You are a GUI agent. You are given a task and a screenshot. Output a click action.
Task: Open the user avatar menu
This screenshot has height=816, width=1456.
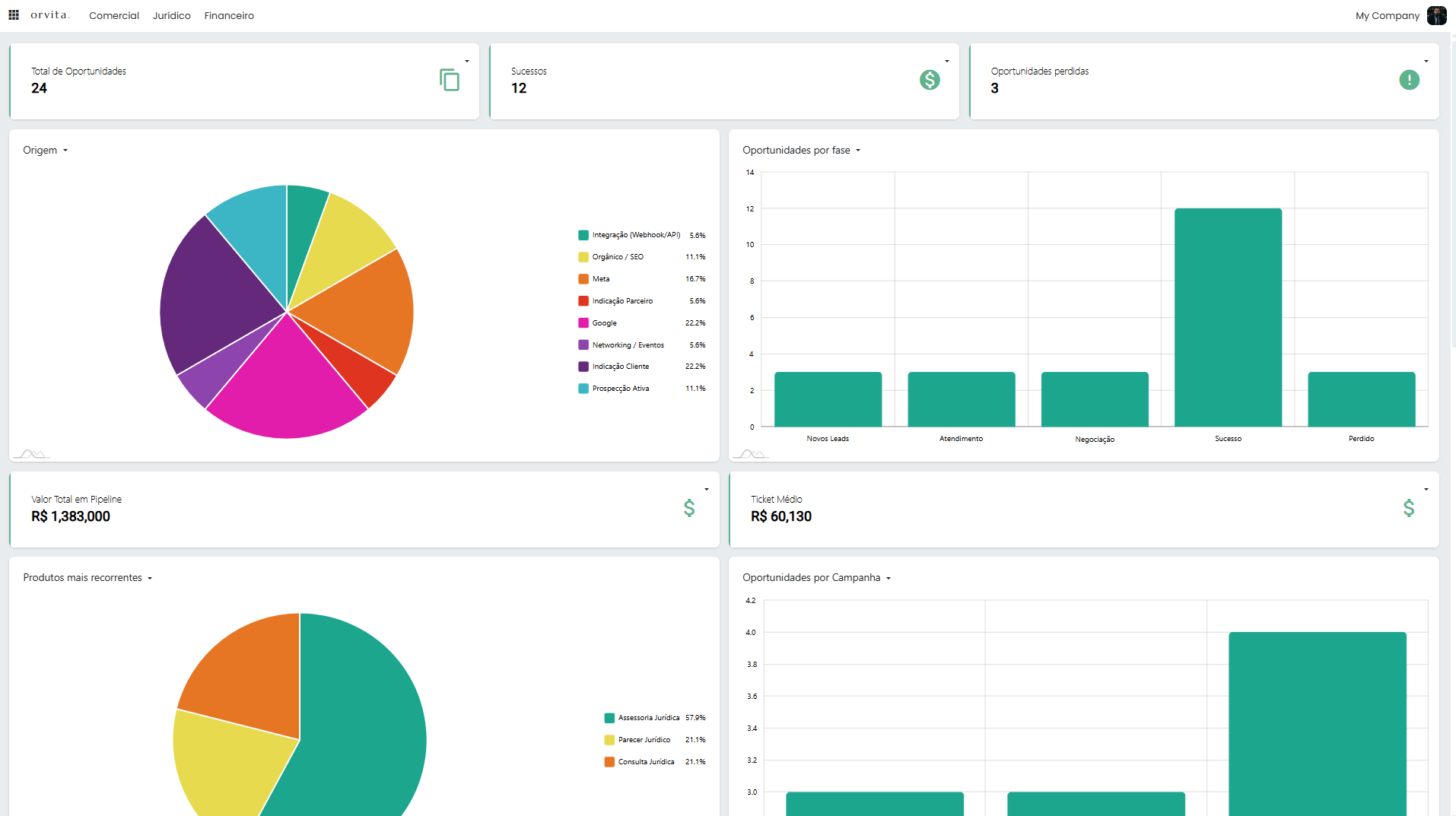(x=1436, y=15)
